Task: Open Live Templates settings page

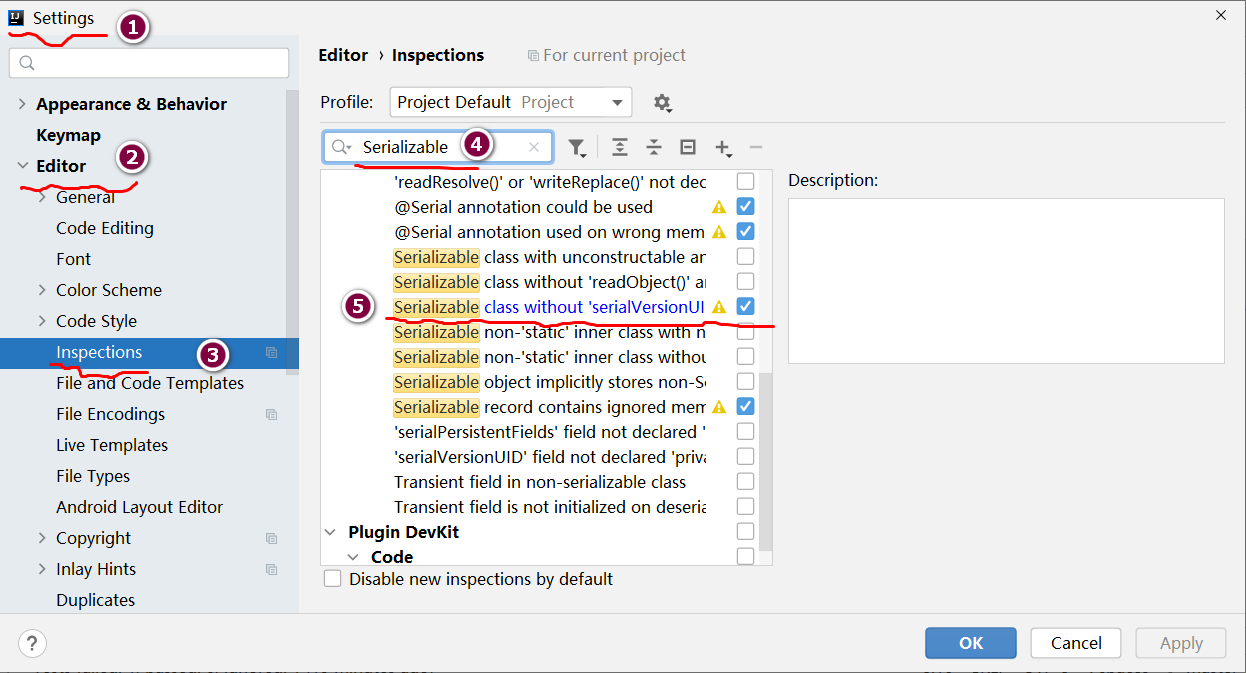Action: click(112, 445)
